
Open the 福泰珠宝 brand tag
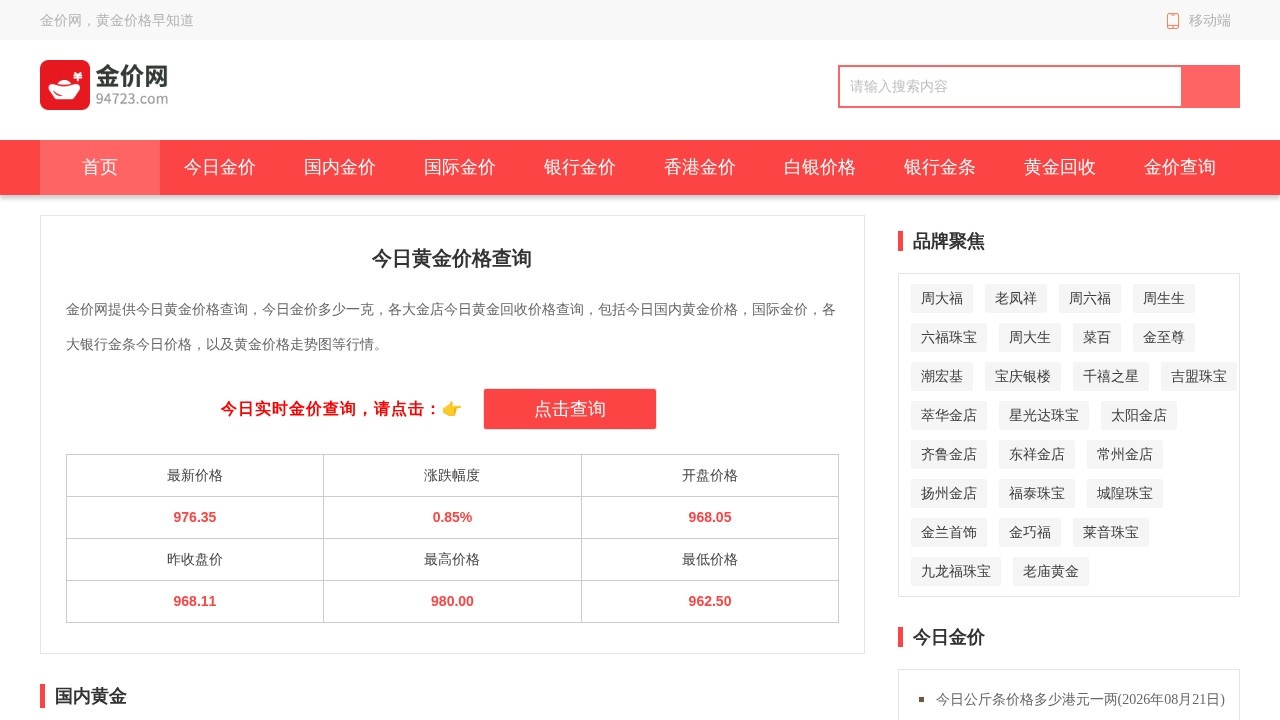coord(1037,493)
